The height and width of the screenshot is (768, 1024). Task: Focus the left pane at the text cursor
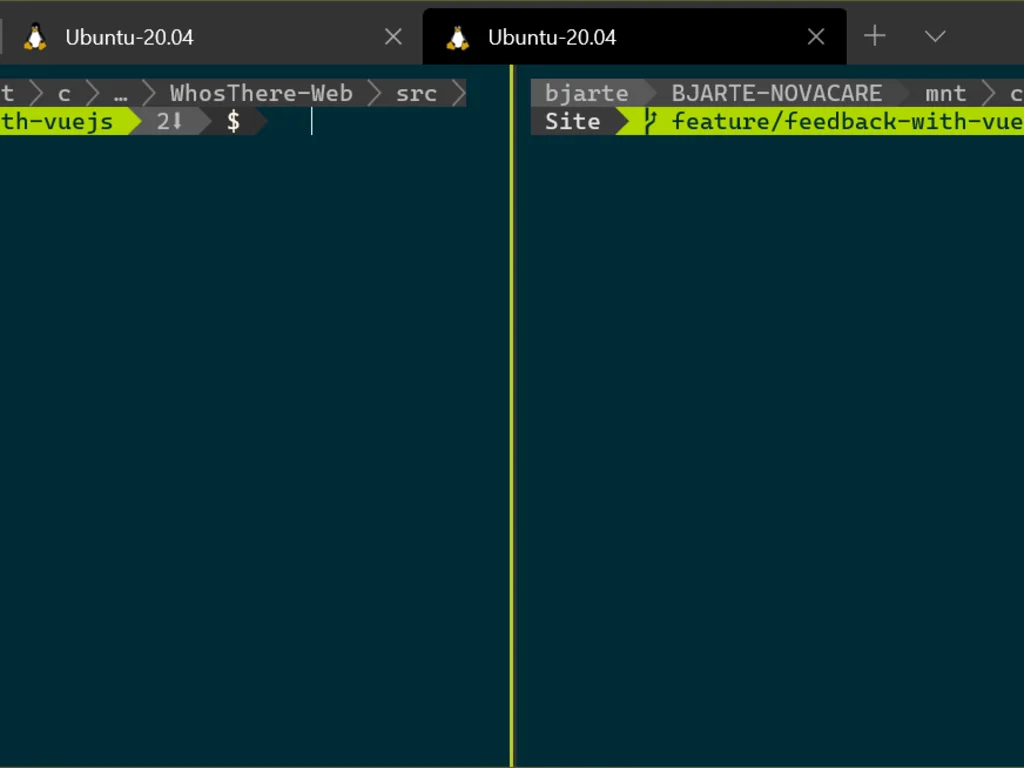click(x=312, y=121)
